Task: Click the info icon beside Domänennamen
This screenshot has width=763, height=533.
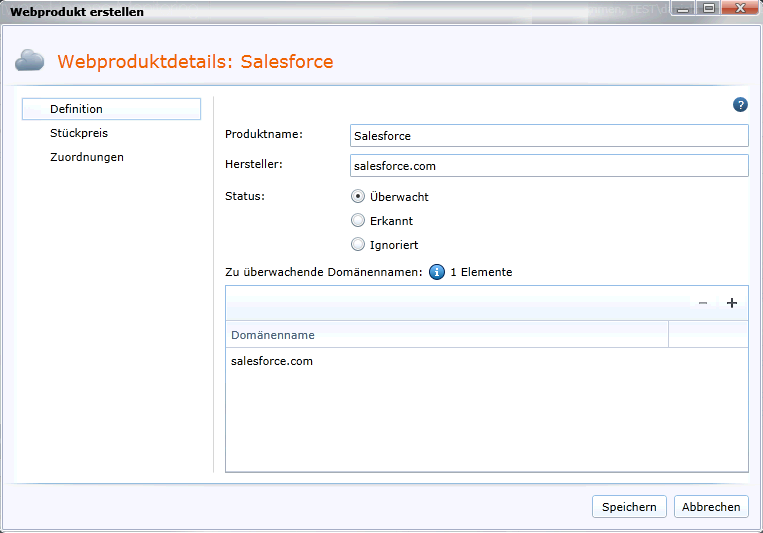Action: coord(436,272)
